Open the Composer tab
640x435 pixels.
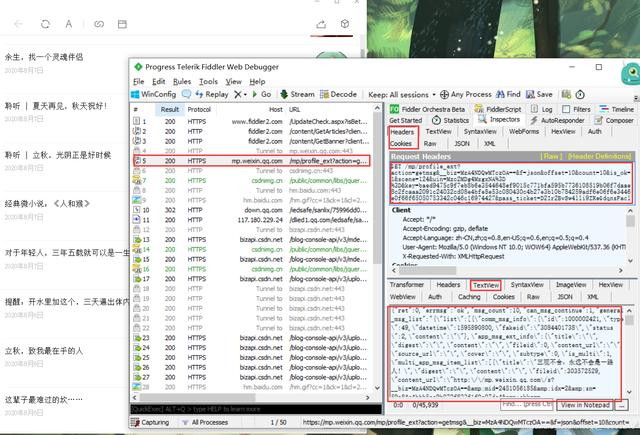[614, 120]
